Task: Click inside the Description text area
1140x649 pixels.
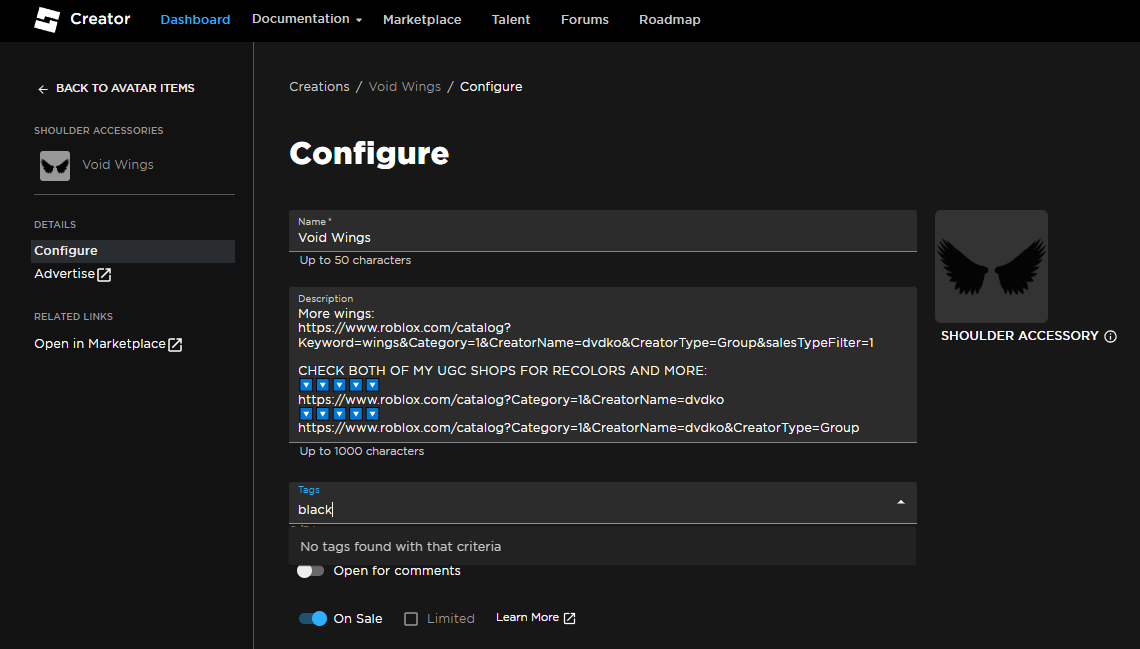Action: coord(603,365)
